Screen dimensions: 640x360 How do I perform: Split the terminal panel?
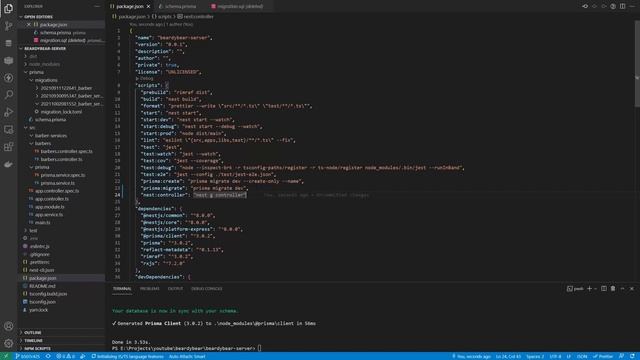[604, 289]
